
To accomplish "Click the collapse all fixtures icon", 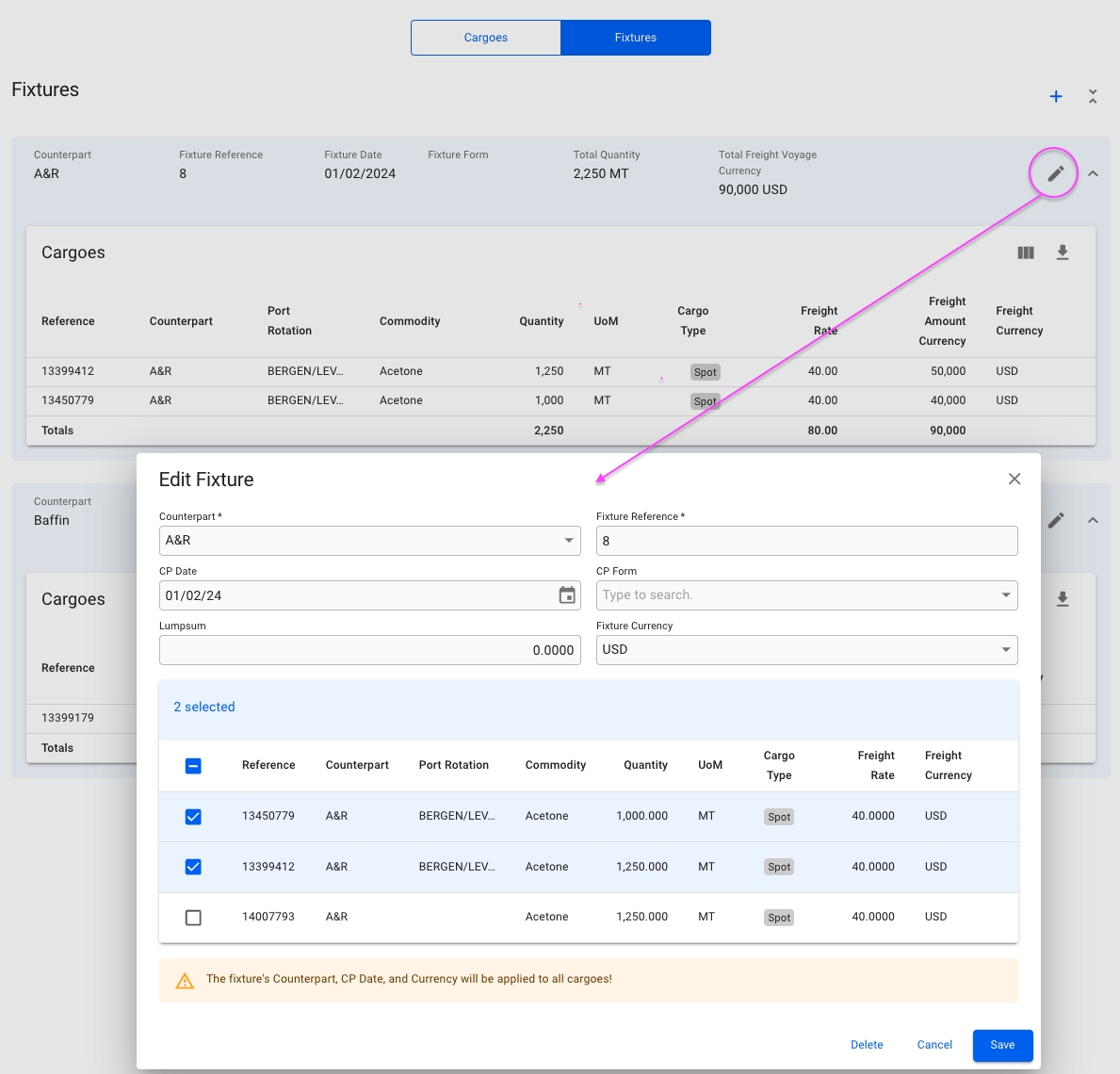I will coord(1093,96).
